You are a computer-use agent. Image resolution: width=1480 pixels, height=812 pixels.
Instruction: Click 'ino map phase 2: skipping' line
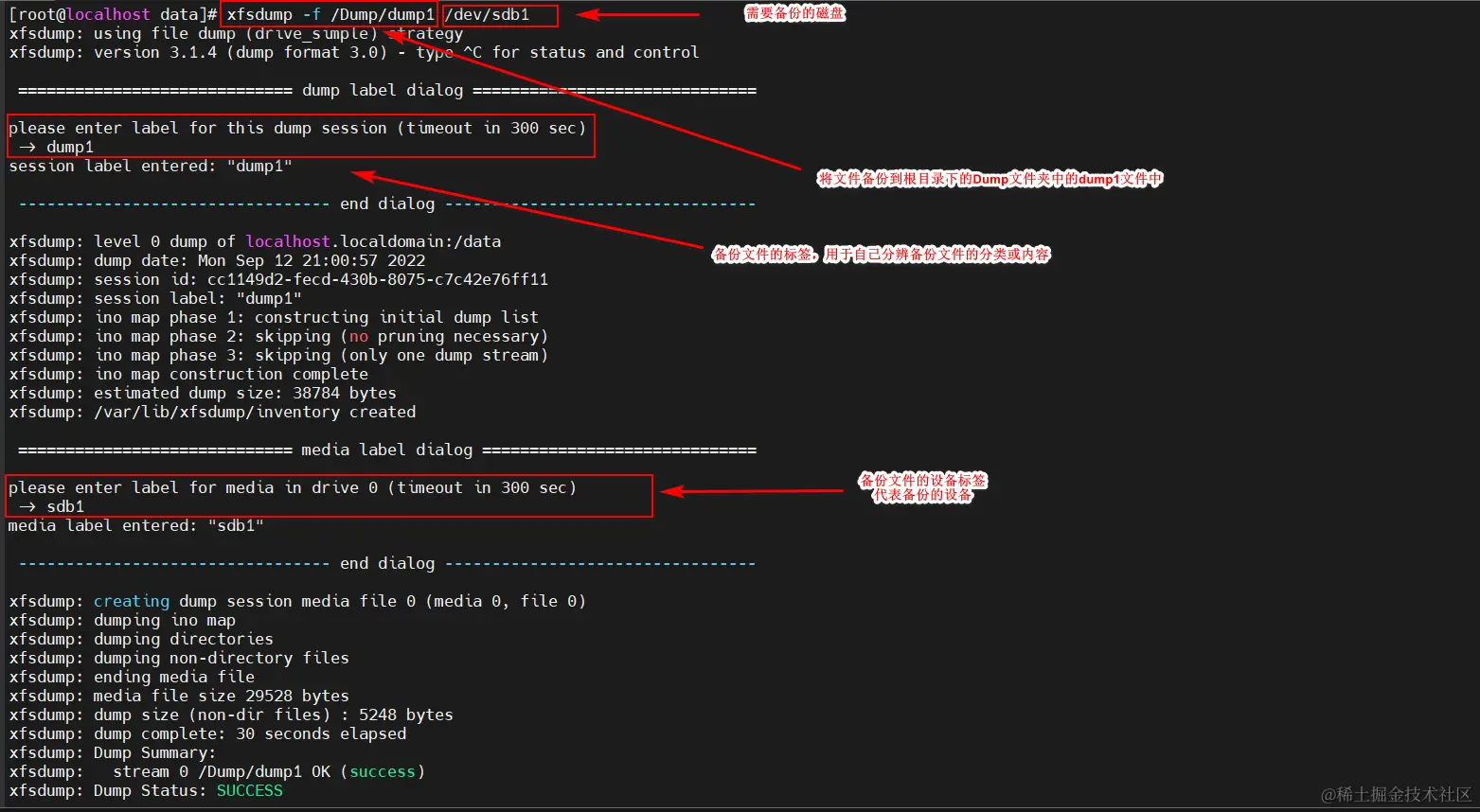click(278, 336)
